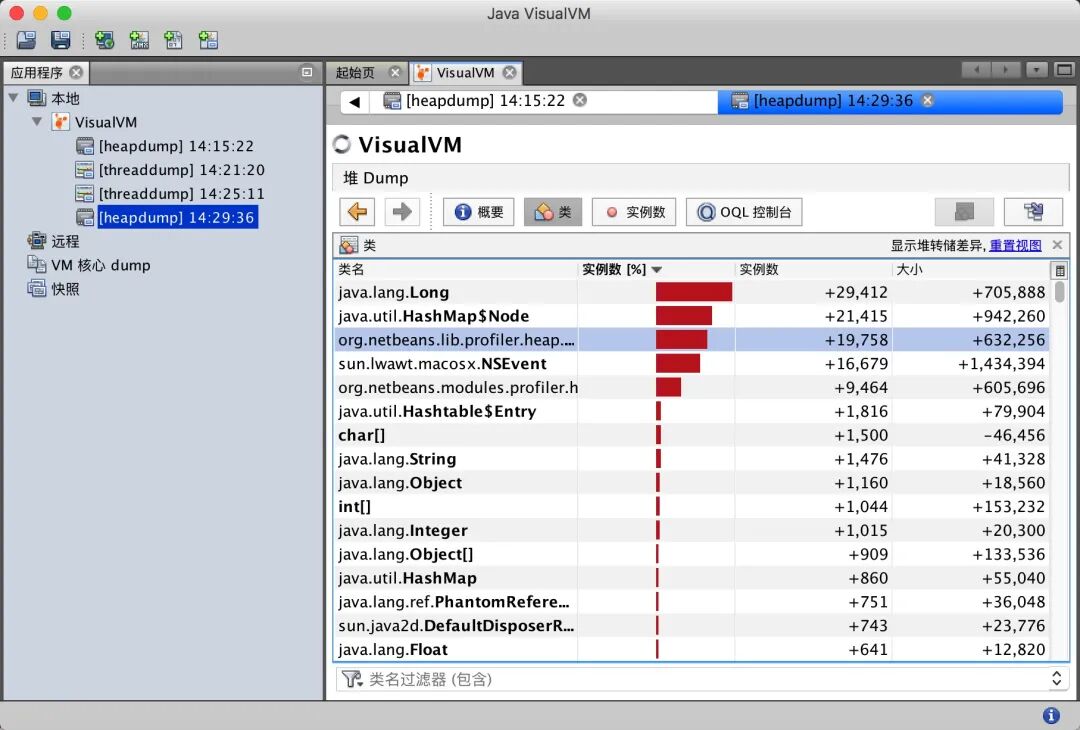Viewport: 1080px width, 730px height.
Task: Go back with the orange left arrow
Action: click(357, 211)
